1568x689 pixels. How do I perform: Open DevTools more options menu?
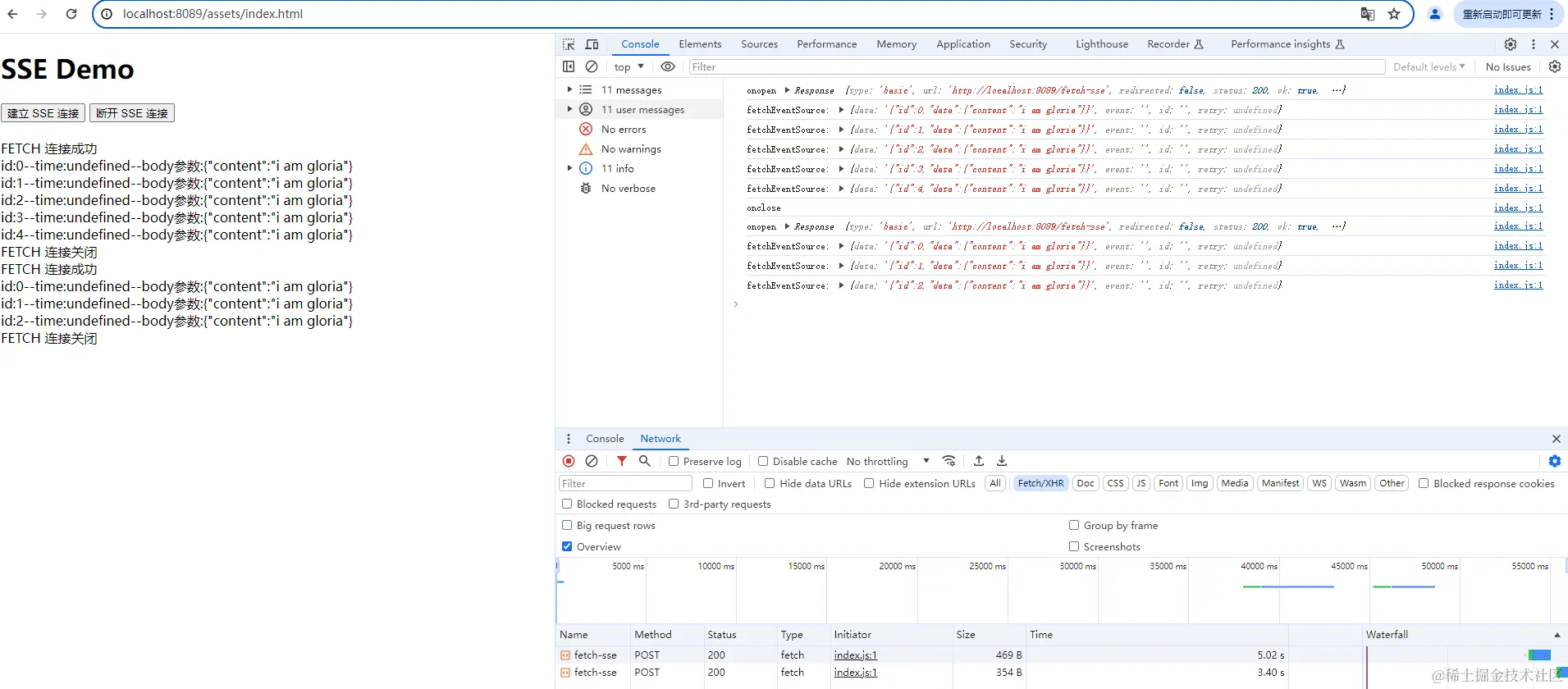(1534, 44)
